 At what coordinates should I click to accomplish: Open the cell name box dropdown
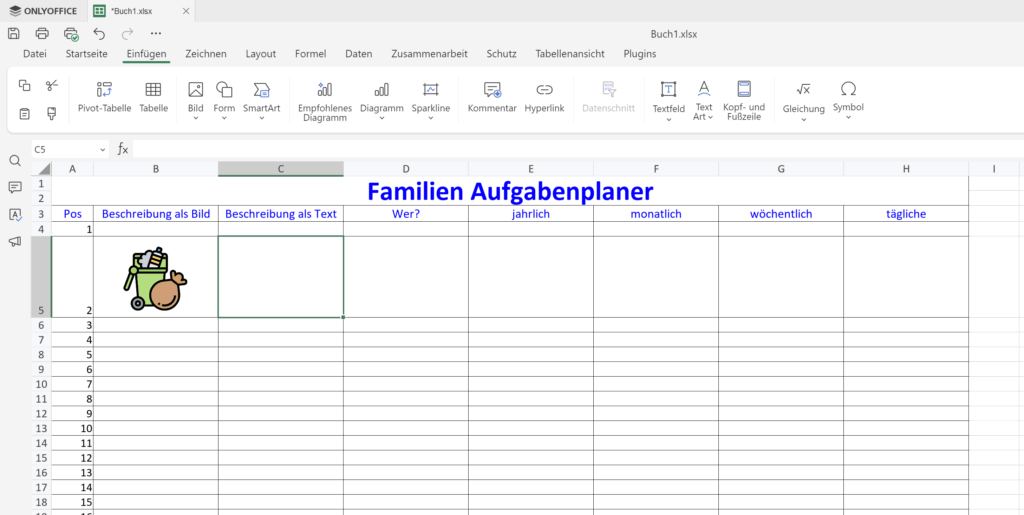pos(103,150)
